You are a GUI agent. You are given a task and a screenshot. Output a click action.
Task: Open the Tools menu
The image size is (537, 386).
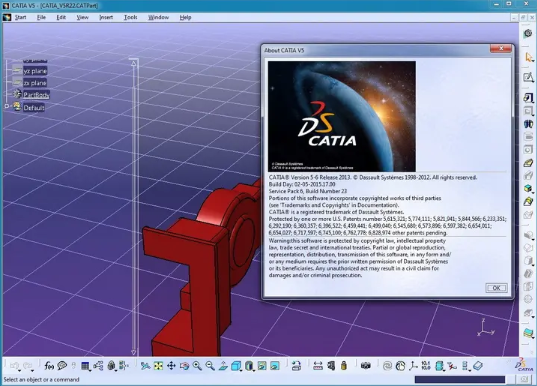point(130,17)
